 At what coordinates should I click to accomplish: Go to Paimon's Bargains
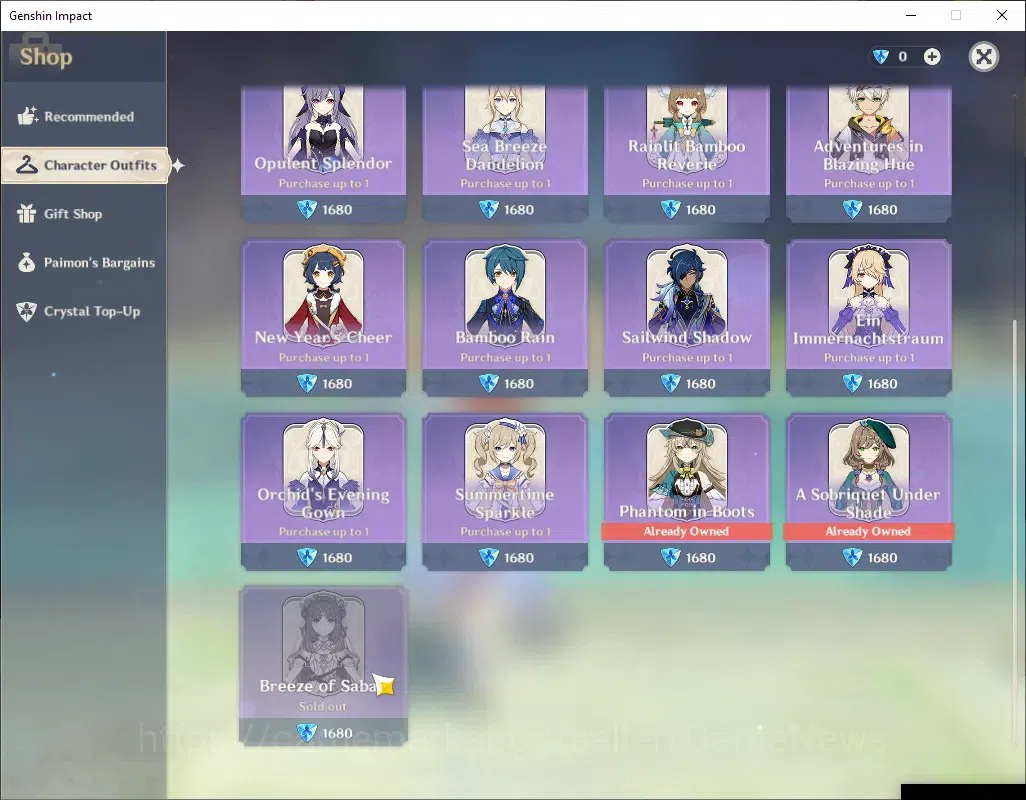[83, 262]
